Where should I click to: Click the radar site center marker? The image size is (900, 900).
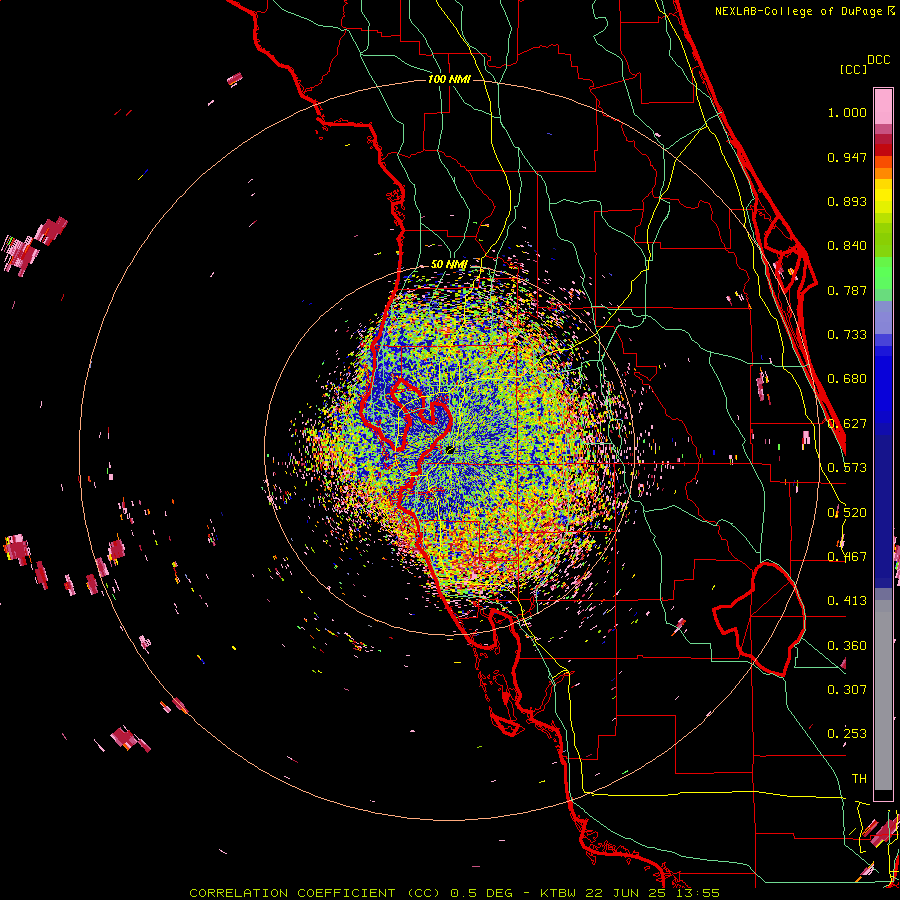[450, 449]
